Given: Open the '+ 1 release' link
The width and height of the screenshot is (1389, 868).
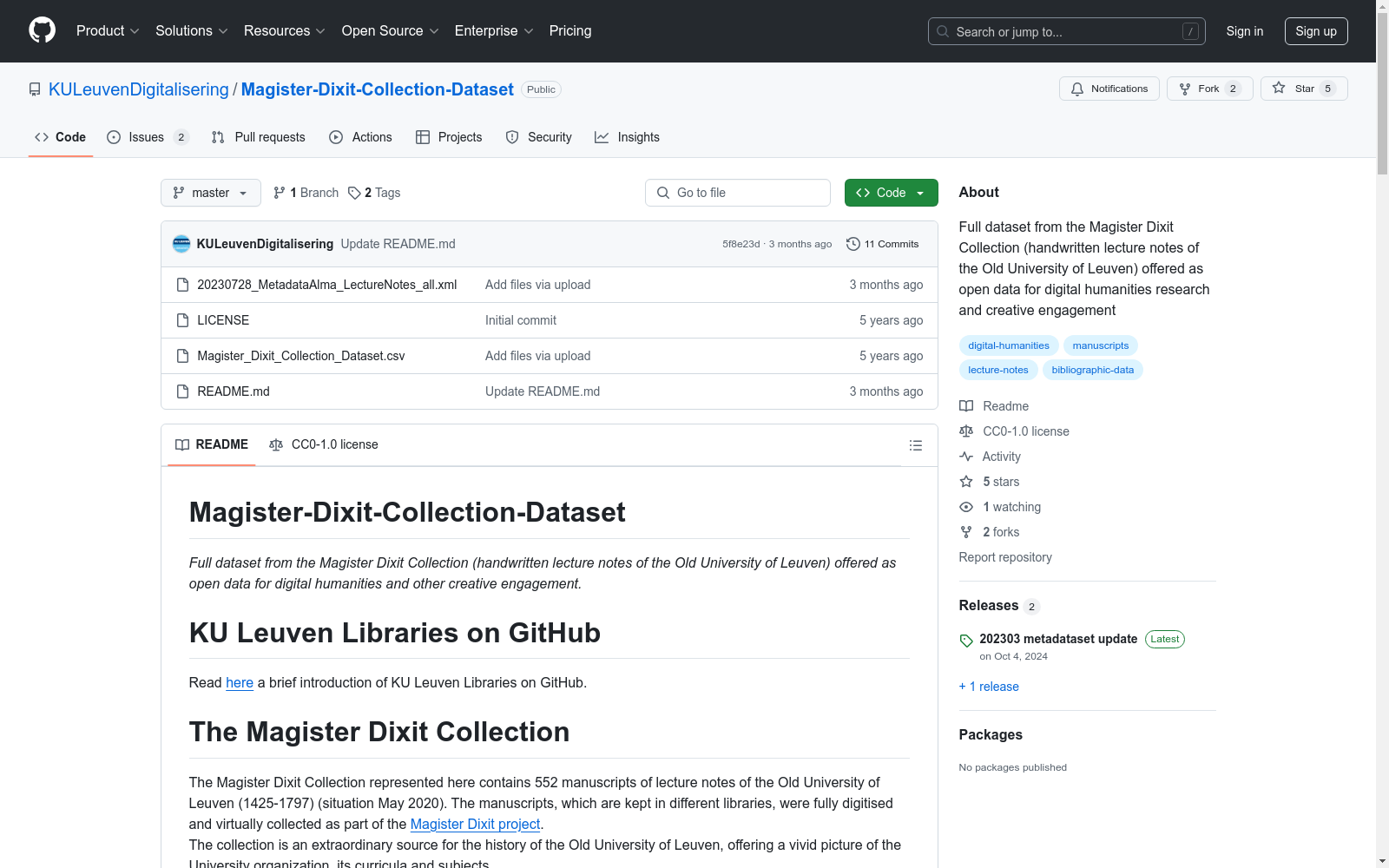Looking at the screenshot, I should [x=989, y=687].
